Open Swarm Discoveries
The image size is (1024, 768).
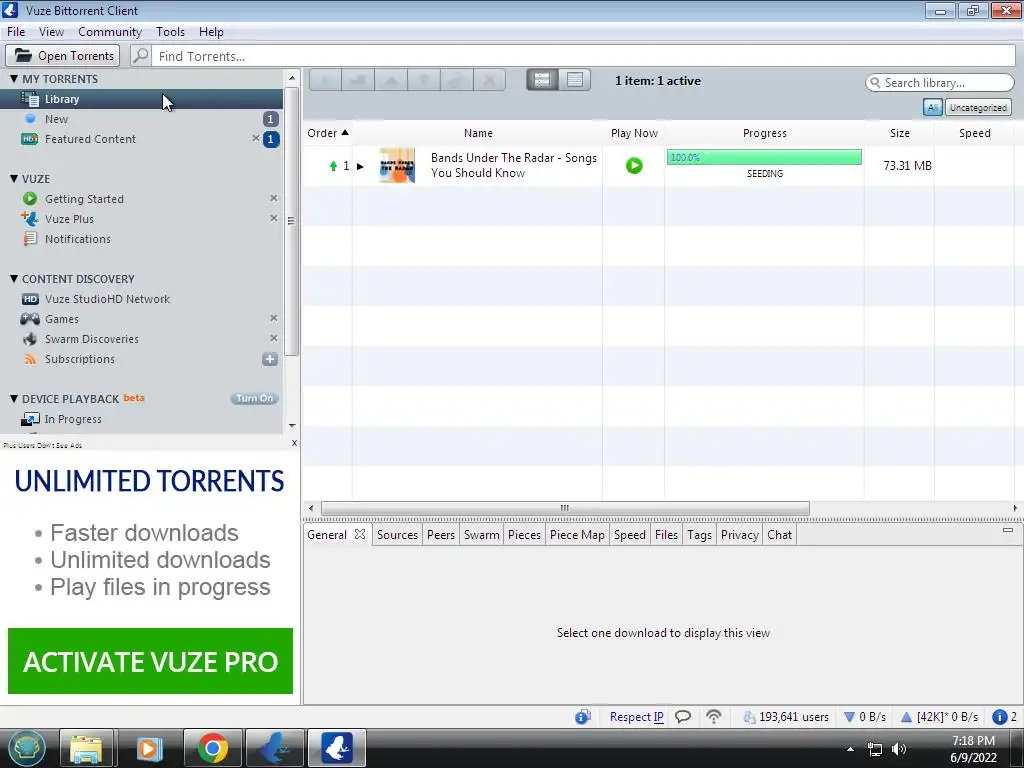(91, 339)
